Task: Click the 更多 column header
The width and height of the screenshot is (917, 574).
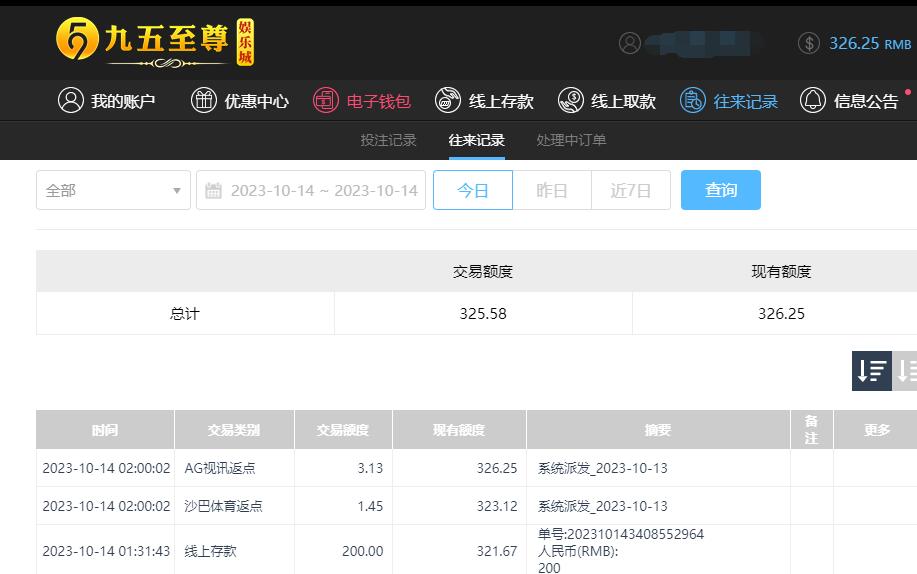Action: tap(877, 430)
